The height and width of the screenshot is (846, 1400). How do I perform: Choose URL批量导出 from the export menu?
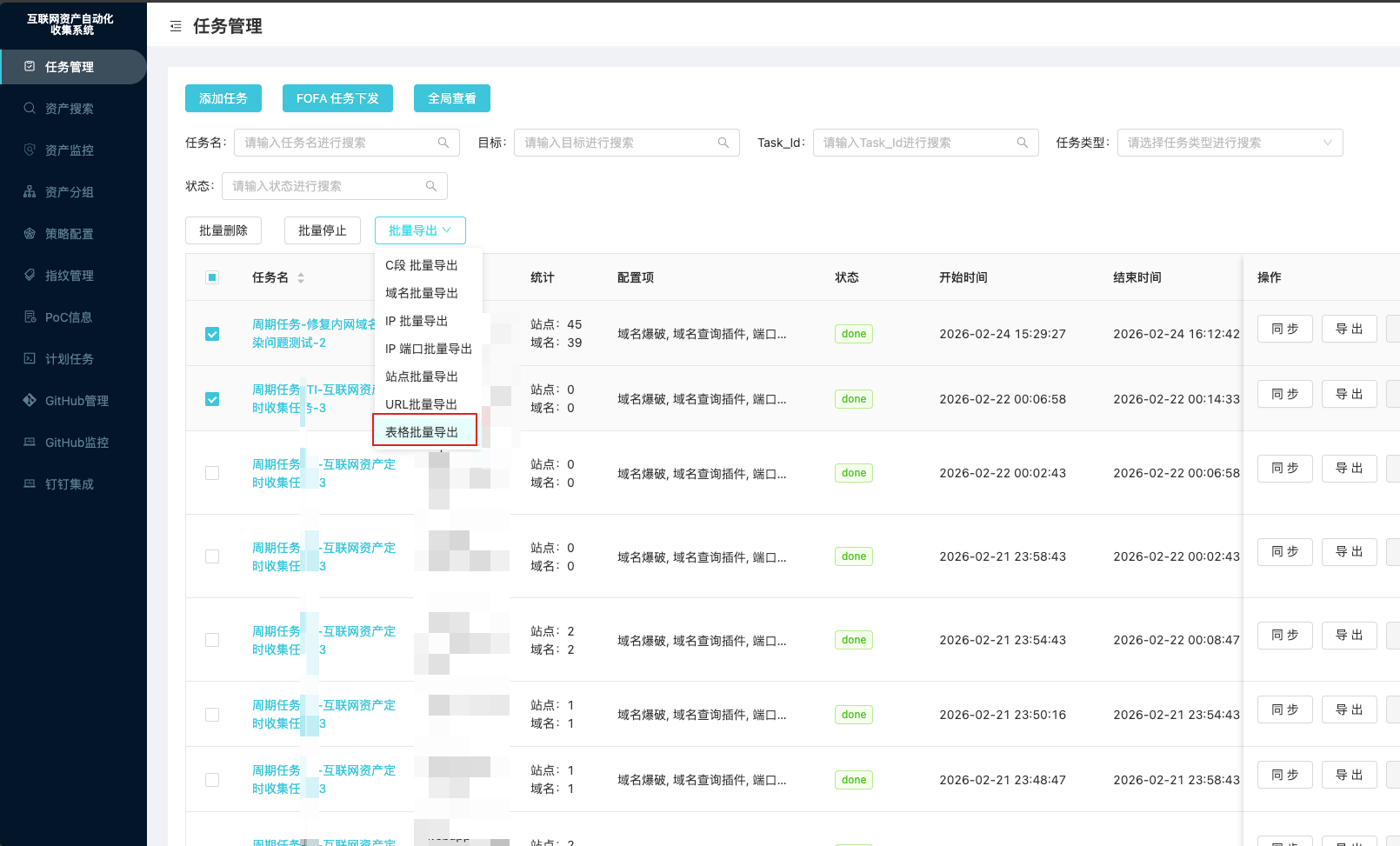coord(428,404)
